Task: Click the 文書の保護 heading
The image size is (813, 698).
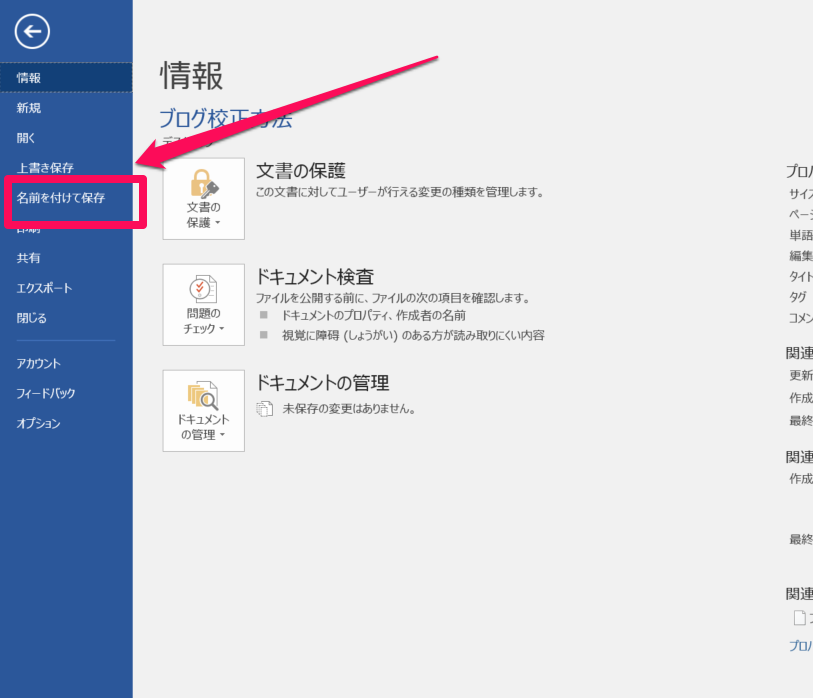Action: point(301,171)
